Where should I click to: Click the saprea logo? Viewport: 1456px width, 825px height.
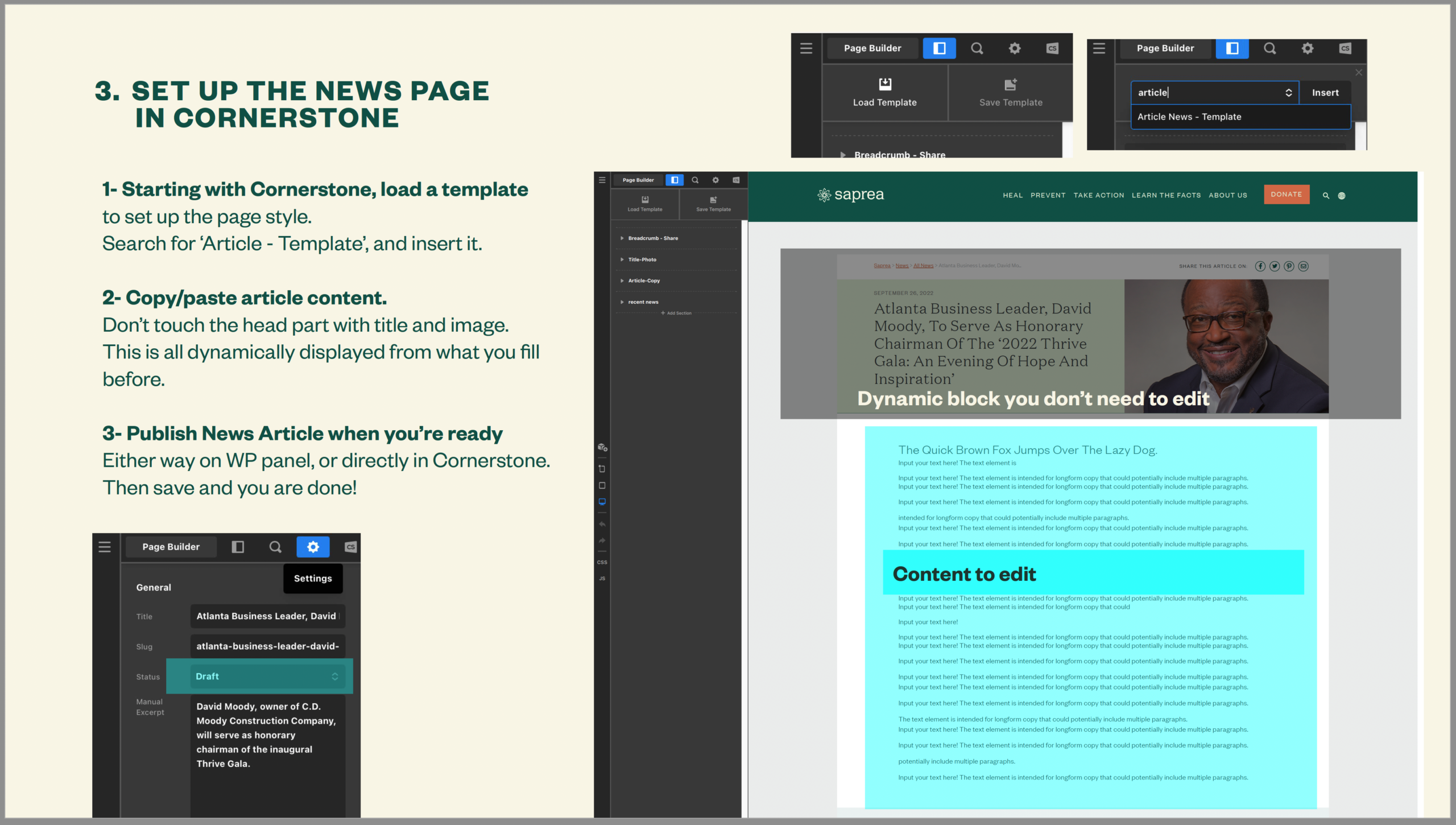[850, 195]
